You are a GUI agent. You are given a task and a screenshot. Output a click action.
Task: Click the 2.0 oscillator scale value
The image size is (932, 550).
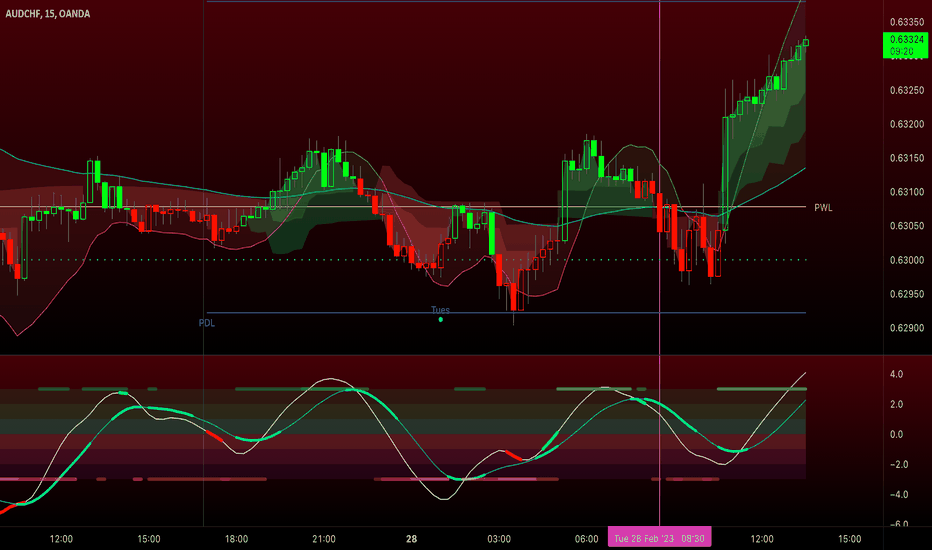[x=896, y=404]
